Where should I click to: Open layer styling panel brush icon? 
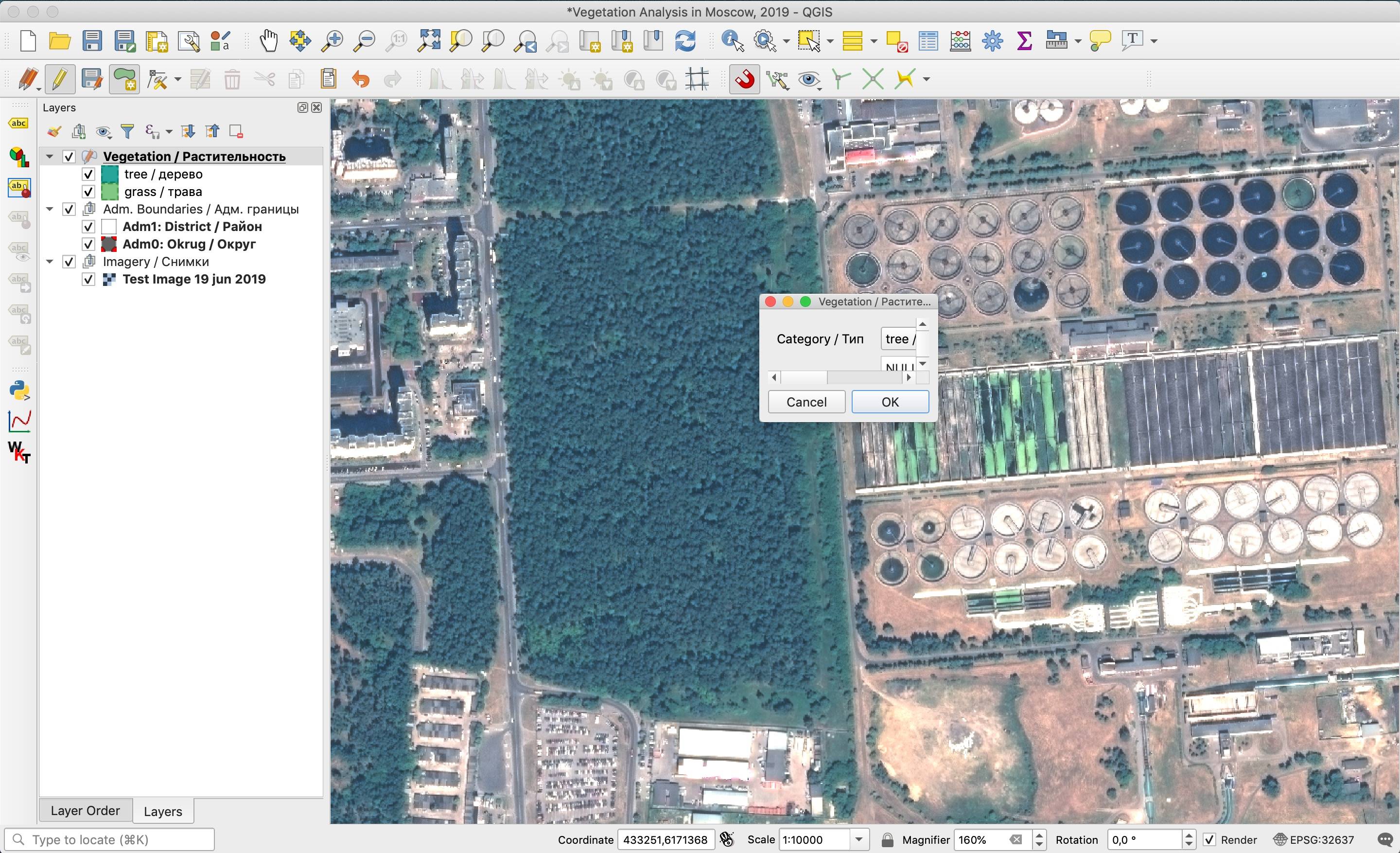(54, 132)
